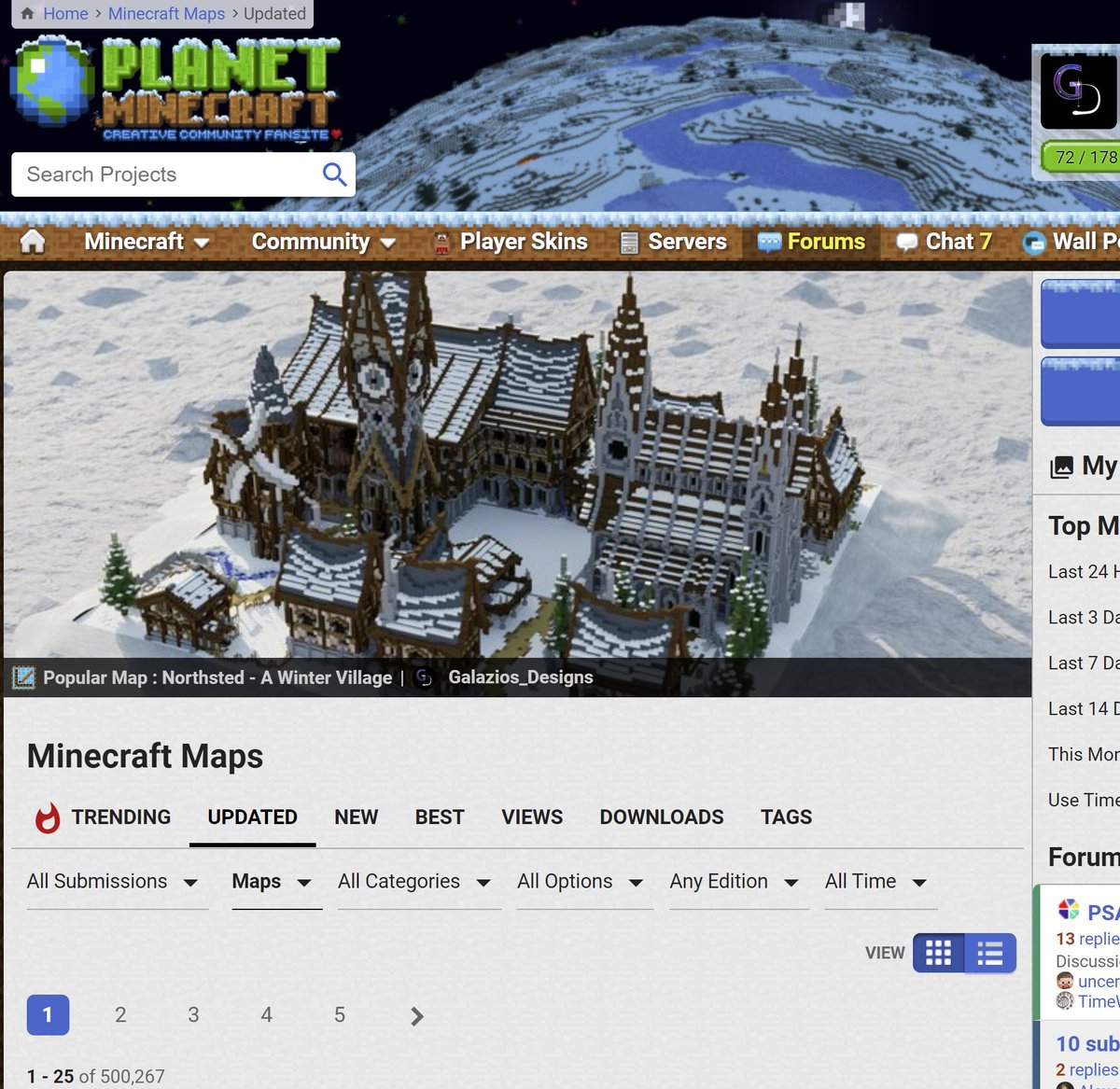Click the My images icon in sidebar
This screenshot has width=1120, height=1089.
[x=1061, y=467]
